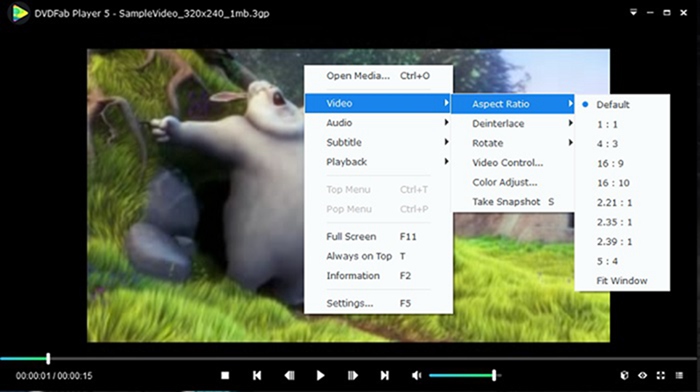
Task: Expand the Playback submenu
Action: pyautogui.click(x=378, y=162)
